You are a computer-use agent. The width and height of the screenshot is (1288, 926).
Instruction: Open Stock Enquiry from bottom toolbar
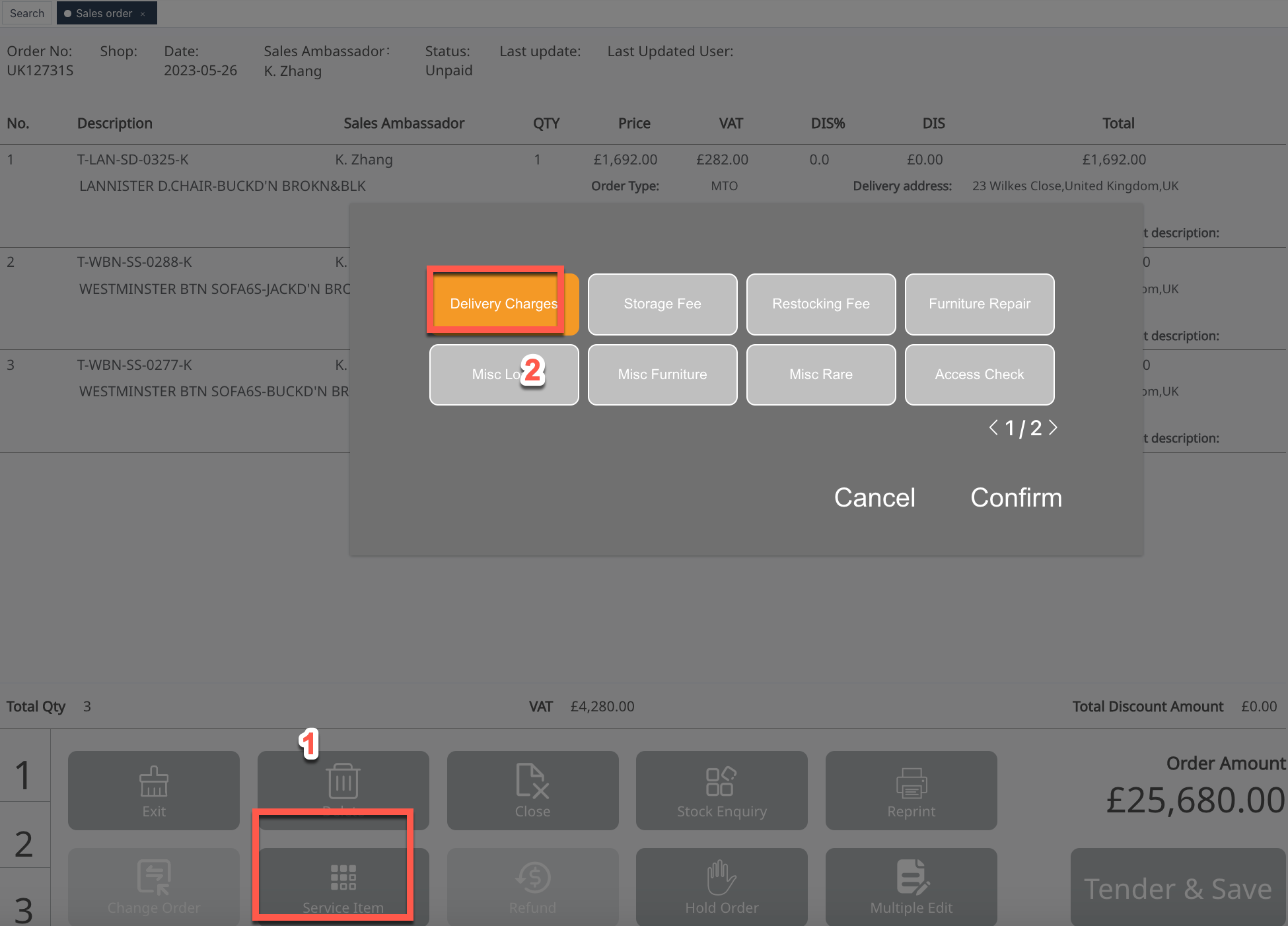pyautogui.click(x=721, y=790)
